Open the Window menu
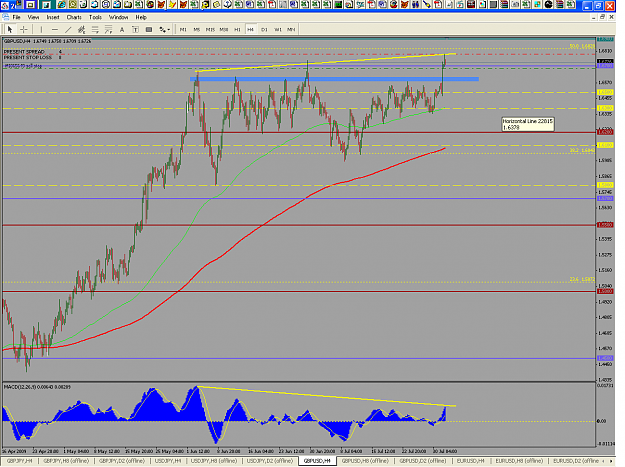 point(118,17)
